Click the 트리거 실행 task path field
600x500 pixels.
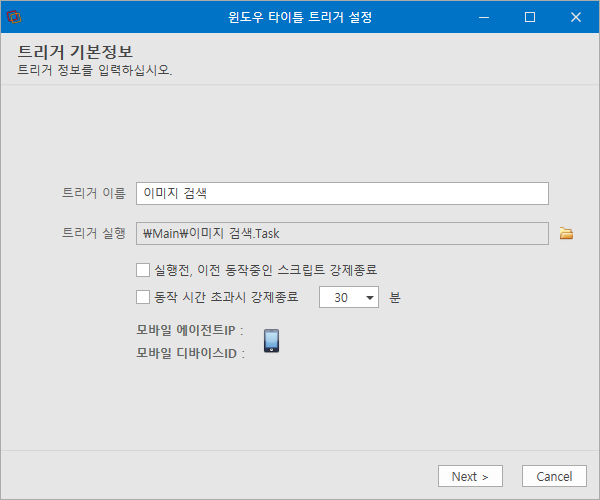[342, 233]
